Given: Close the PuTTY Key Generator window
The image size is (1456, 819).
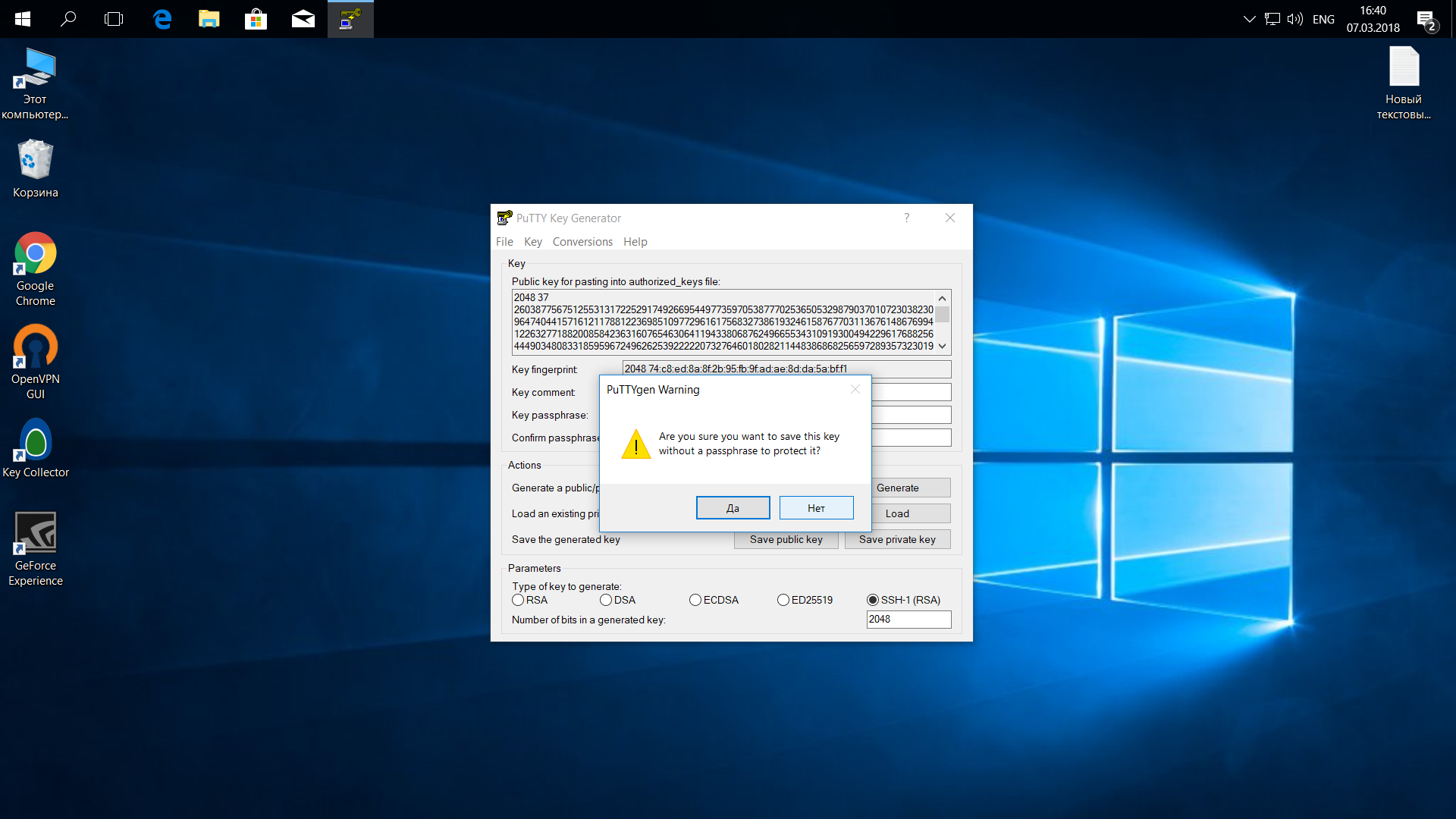Looking at the screenshot, I should [949, 218].
